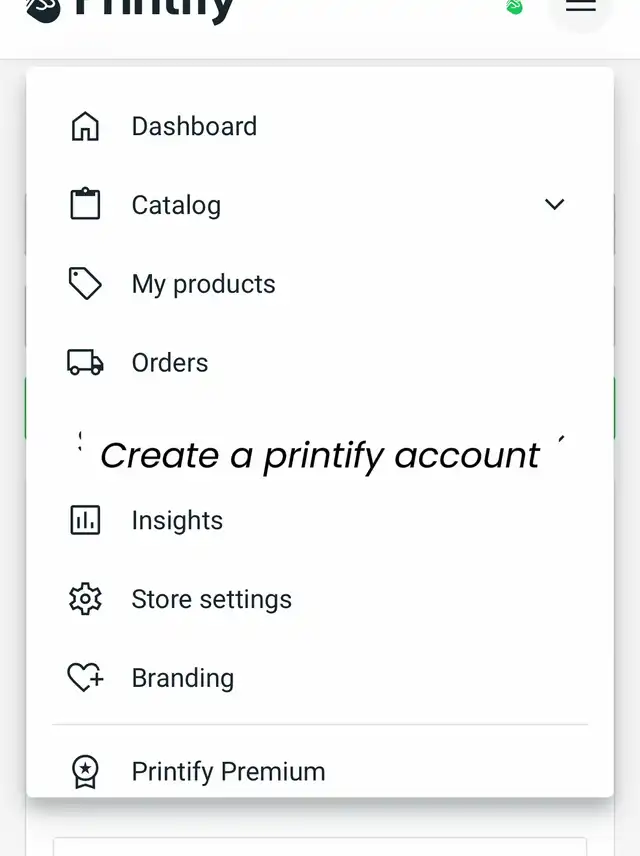The height and width of the screenshot is (856, 640).
Task: Select the Branding menu label
Action: pyautogui.click(x=182, y=678)
